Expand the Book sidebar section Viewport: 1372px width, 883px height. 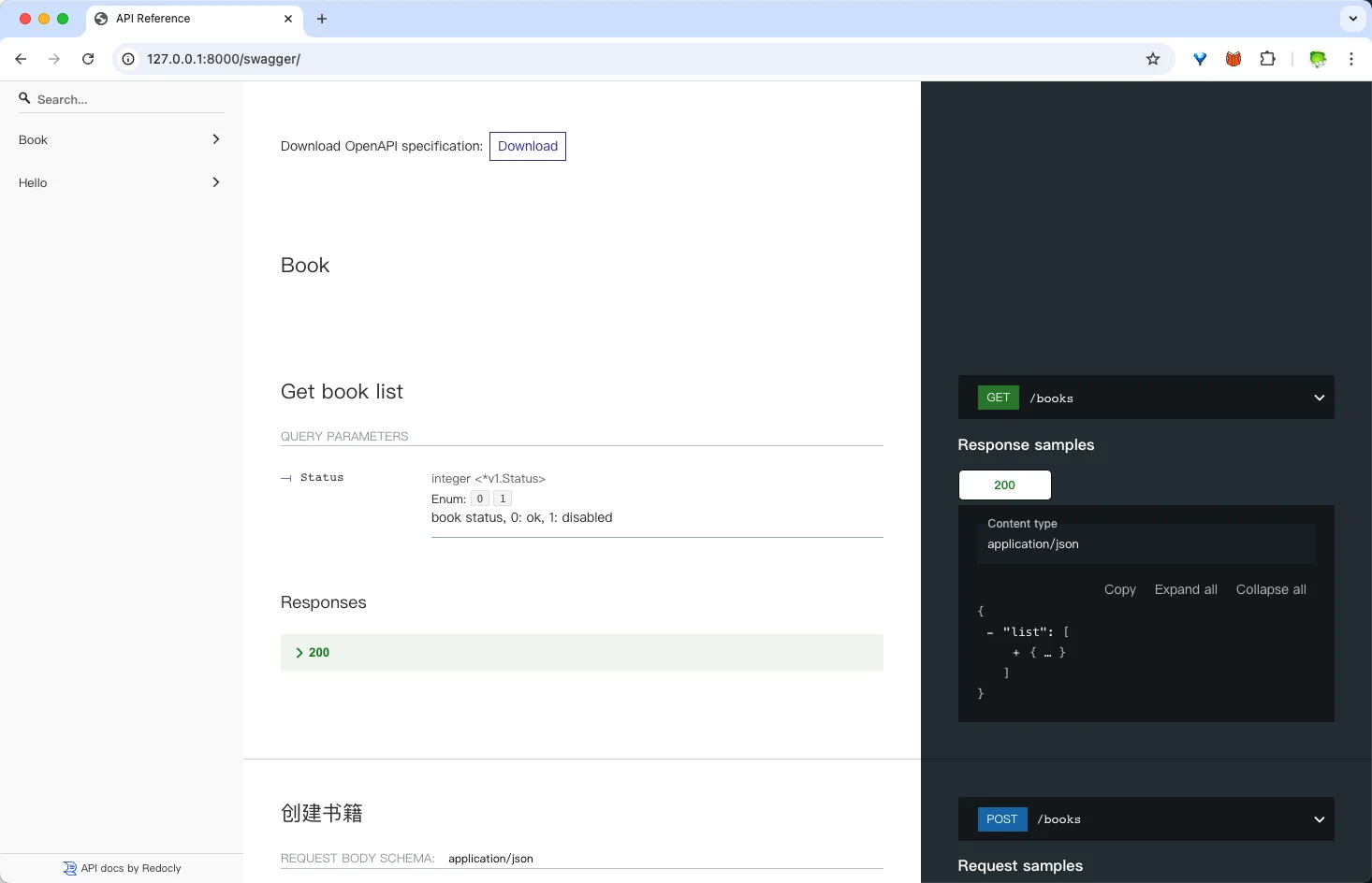coord(121,139)
